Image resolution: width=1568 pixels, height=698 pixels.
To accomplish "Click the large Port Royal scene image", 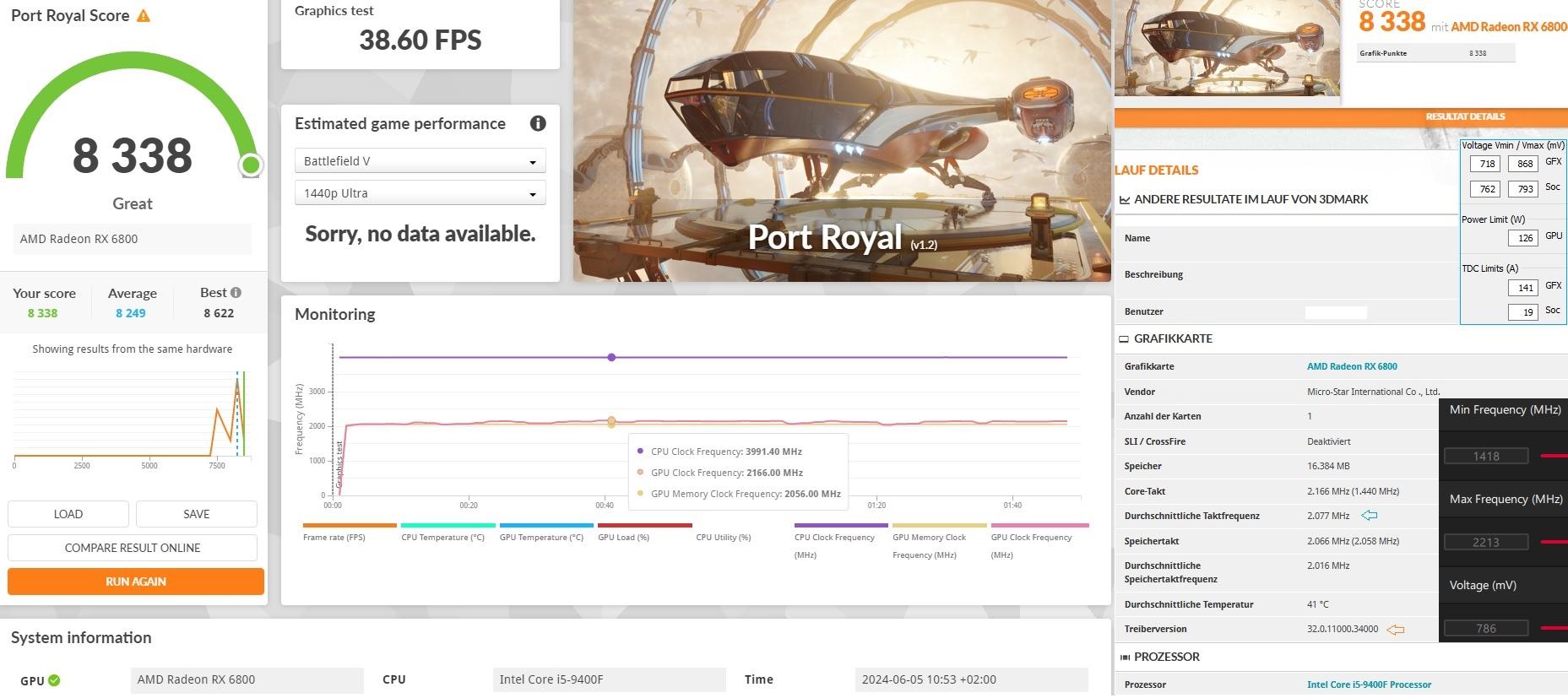I will pyautogui.click(x=842, y=141).
